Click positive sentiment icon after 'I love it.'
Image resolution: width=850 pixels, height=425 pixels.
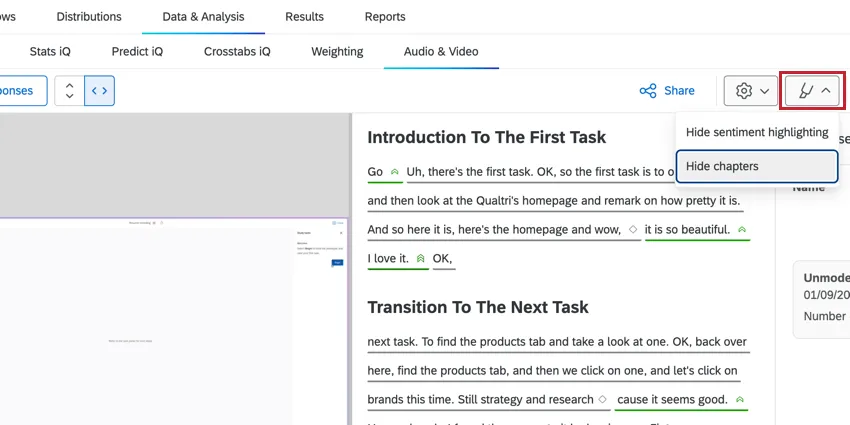[x=420, y=259]
